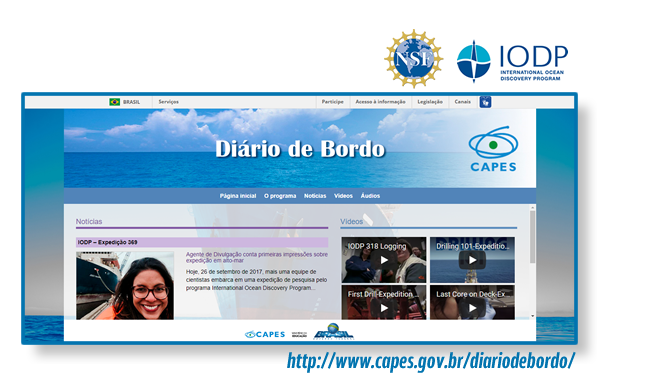The height and width of the screenshot is (387, 670).
Task: Open the accessibility icon beside Canais
Action: (x=485, y=102)
